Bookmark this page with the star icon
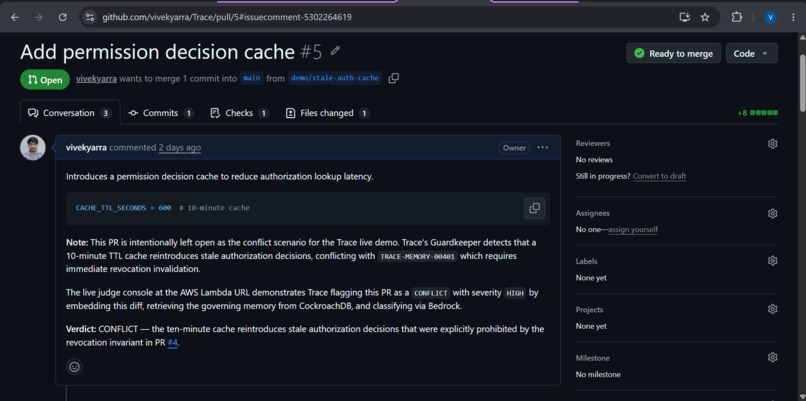 coord(705,17)
